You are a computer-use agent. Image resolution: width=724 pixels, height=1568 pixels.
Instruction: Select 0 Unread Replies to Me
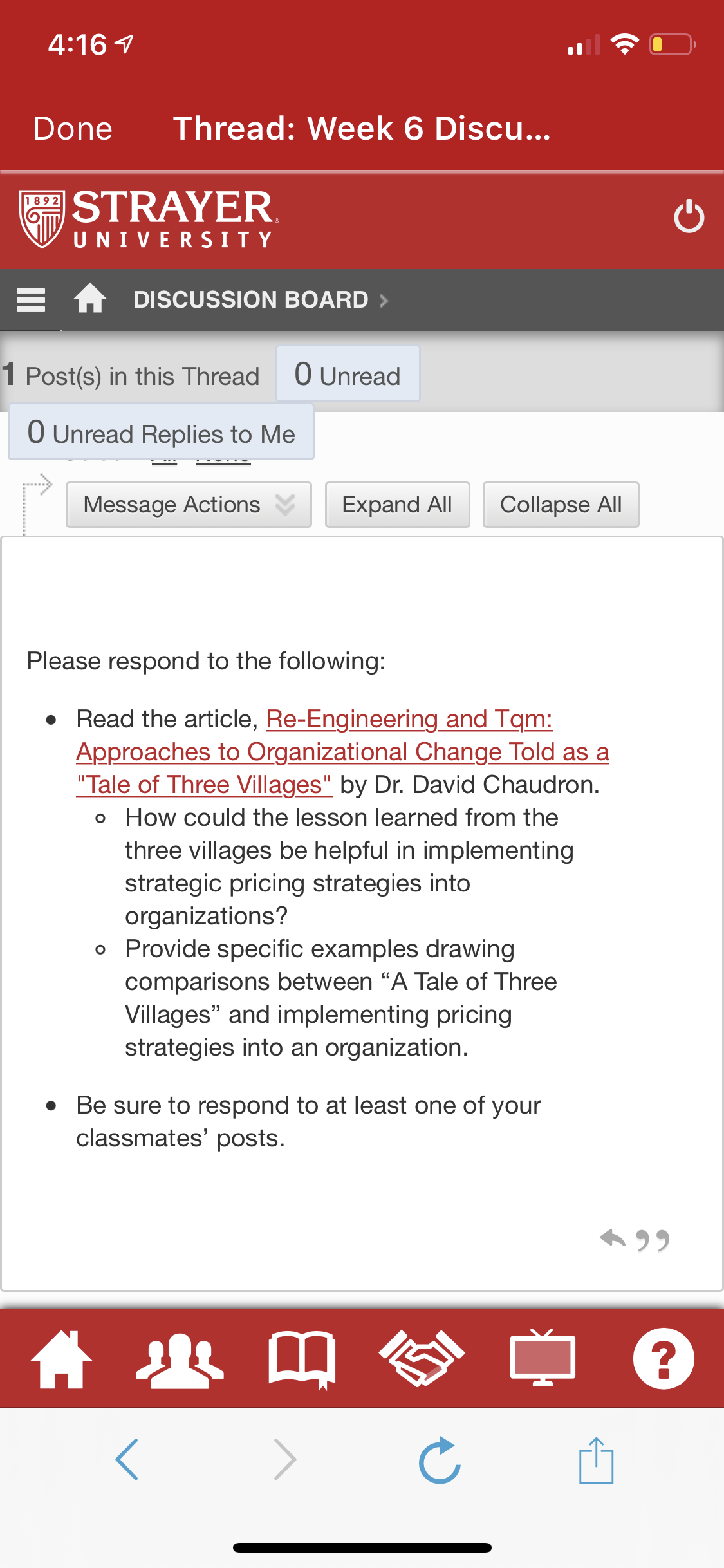tap(161, 432)
